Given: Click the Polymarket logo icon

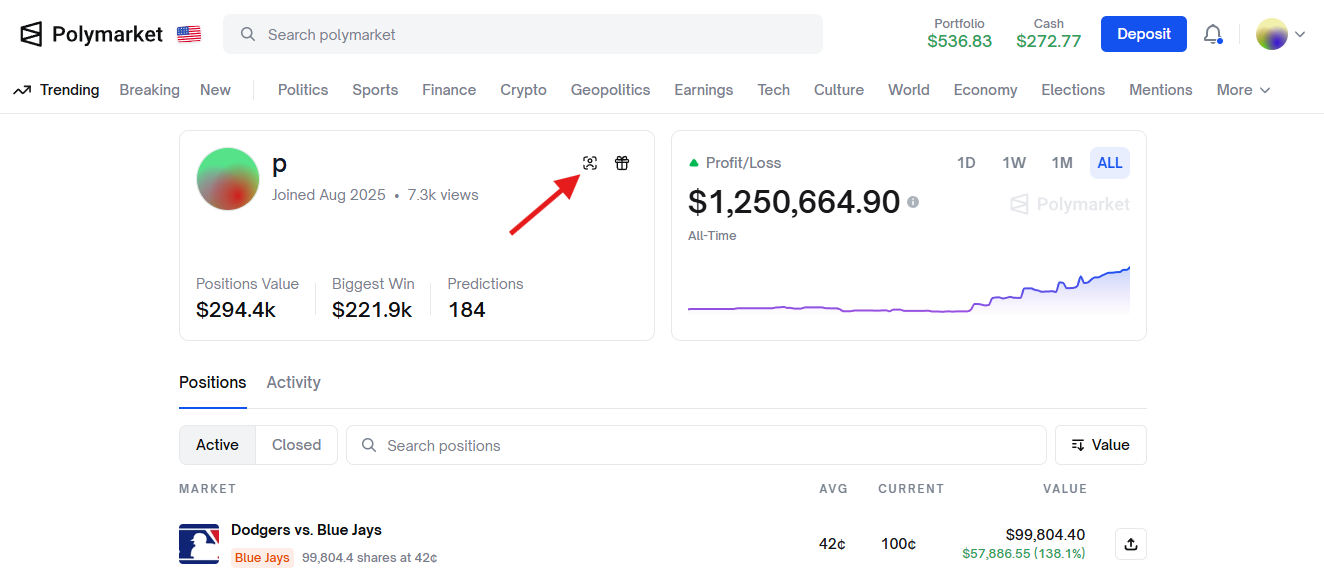Looking at the screenshot, I should 32,34.
